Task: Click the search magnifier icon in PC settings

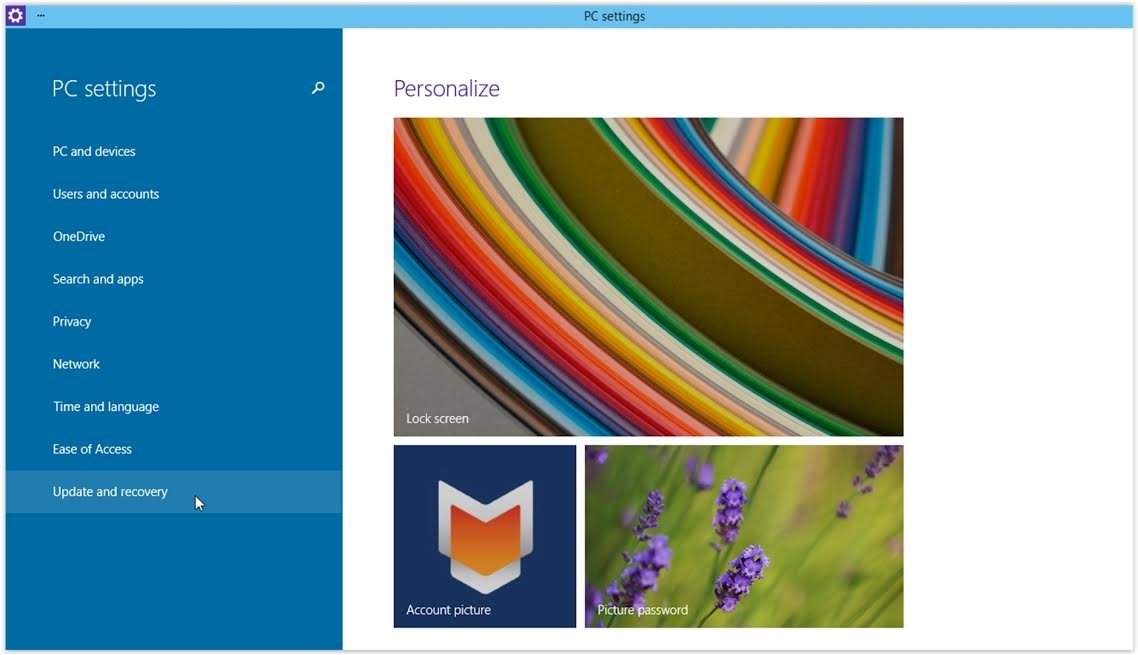Action: pyautogui.click(x=318, y=88)
